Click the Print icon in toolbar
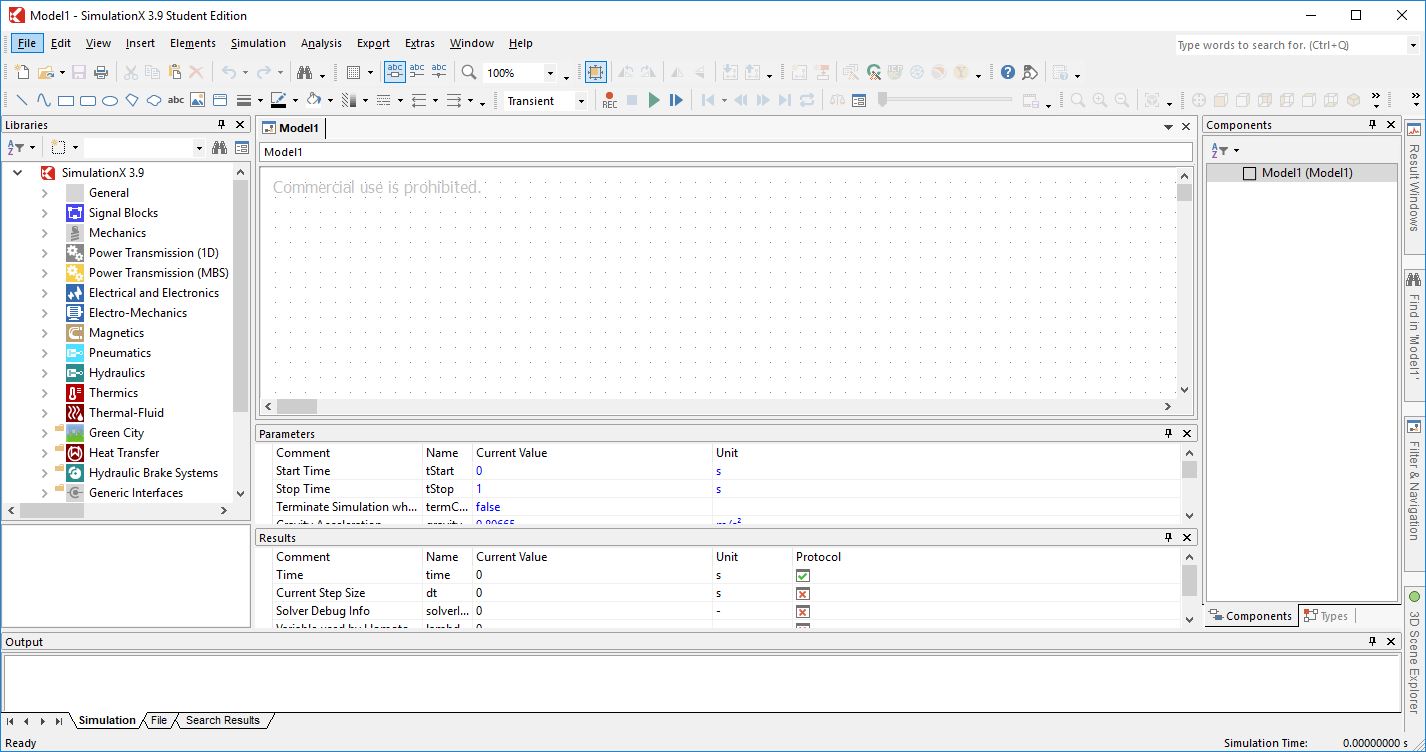The width and height of the screenshot is (1426, 752). pyautogui.click(x=101, y=72)
